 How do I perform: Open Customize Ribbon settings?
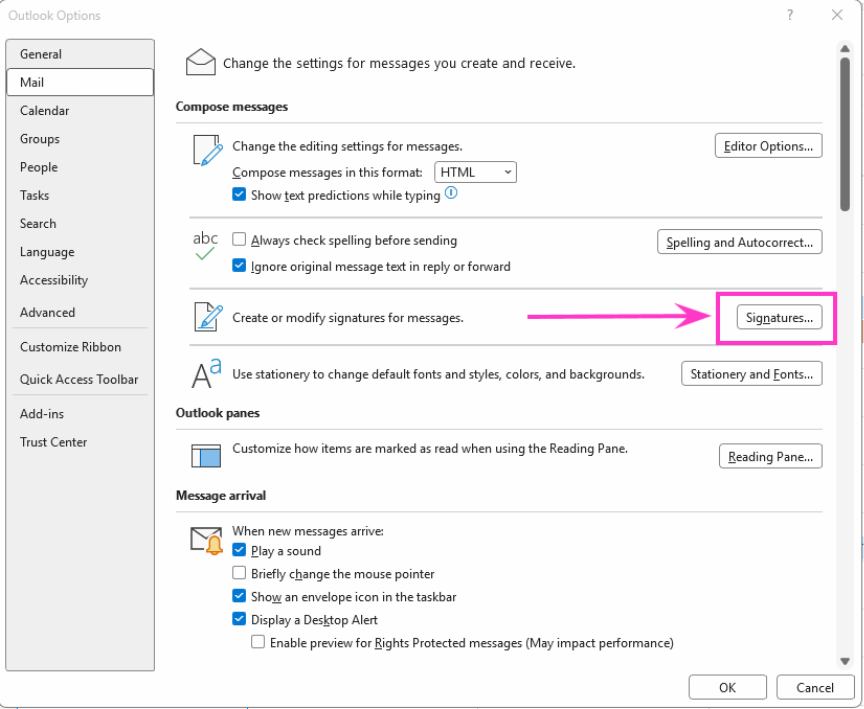pyautogui.click(x=80, y=347)
